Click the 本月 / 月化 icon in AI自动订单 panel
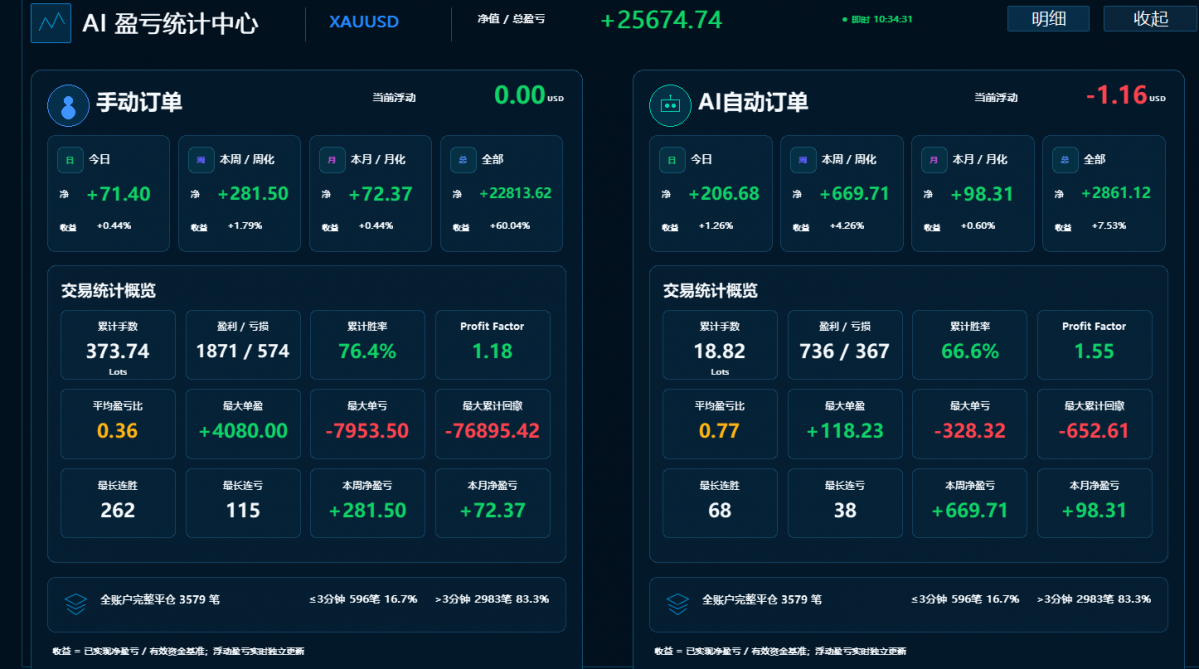 [x=933, y=160]
